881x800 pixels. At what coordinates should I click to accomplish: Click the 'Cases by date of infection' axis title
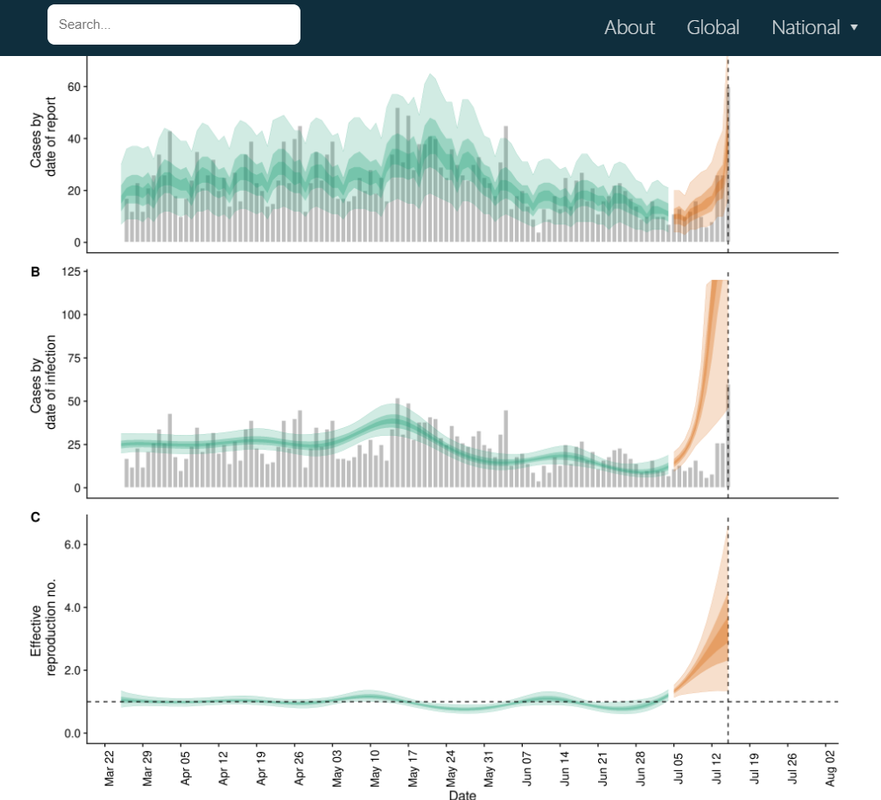pyautogui.click(x=43, y=382)
